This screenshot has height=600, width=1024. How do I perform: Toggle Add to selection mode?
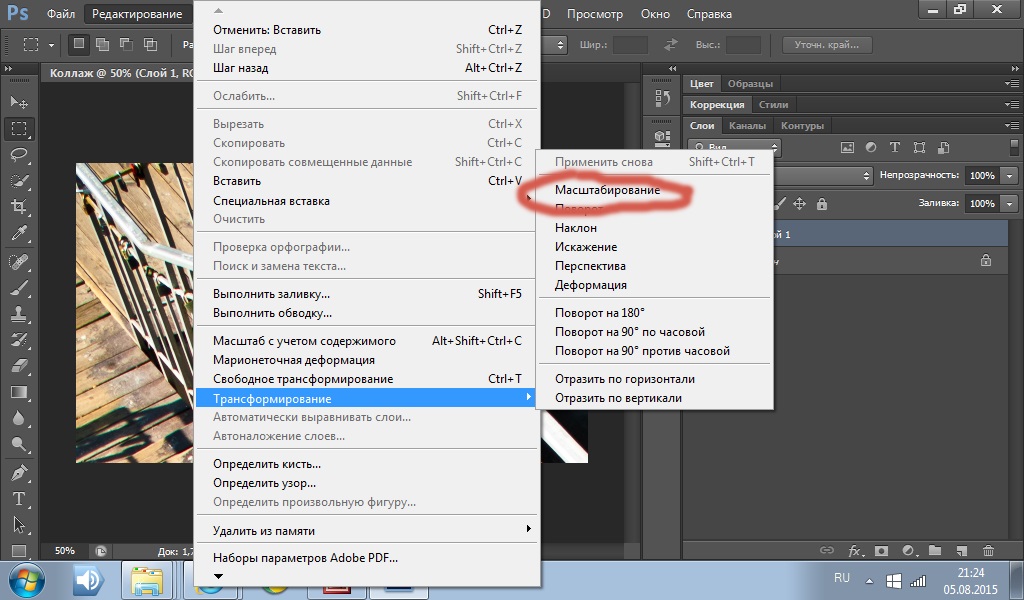103,44
